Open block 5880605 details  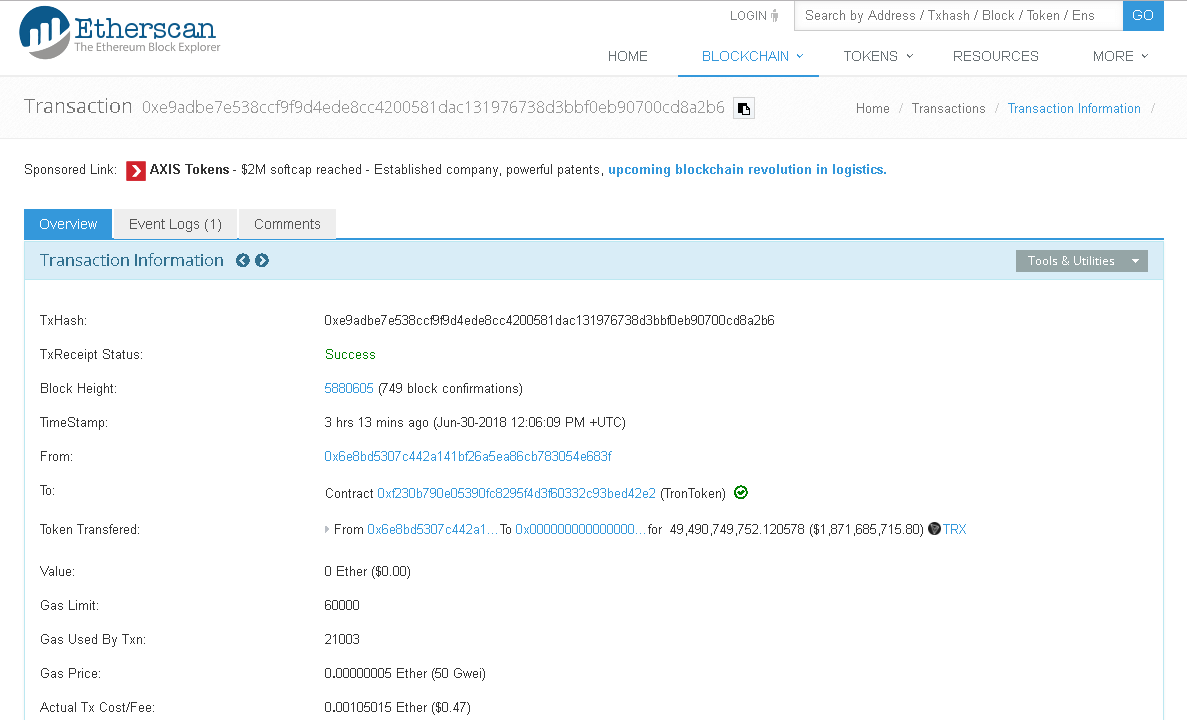click(348, 388)
